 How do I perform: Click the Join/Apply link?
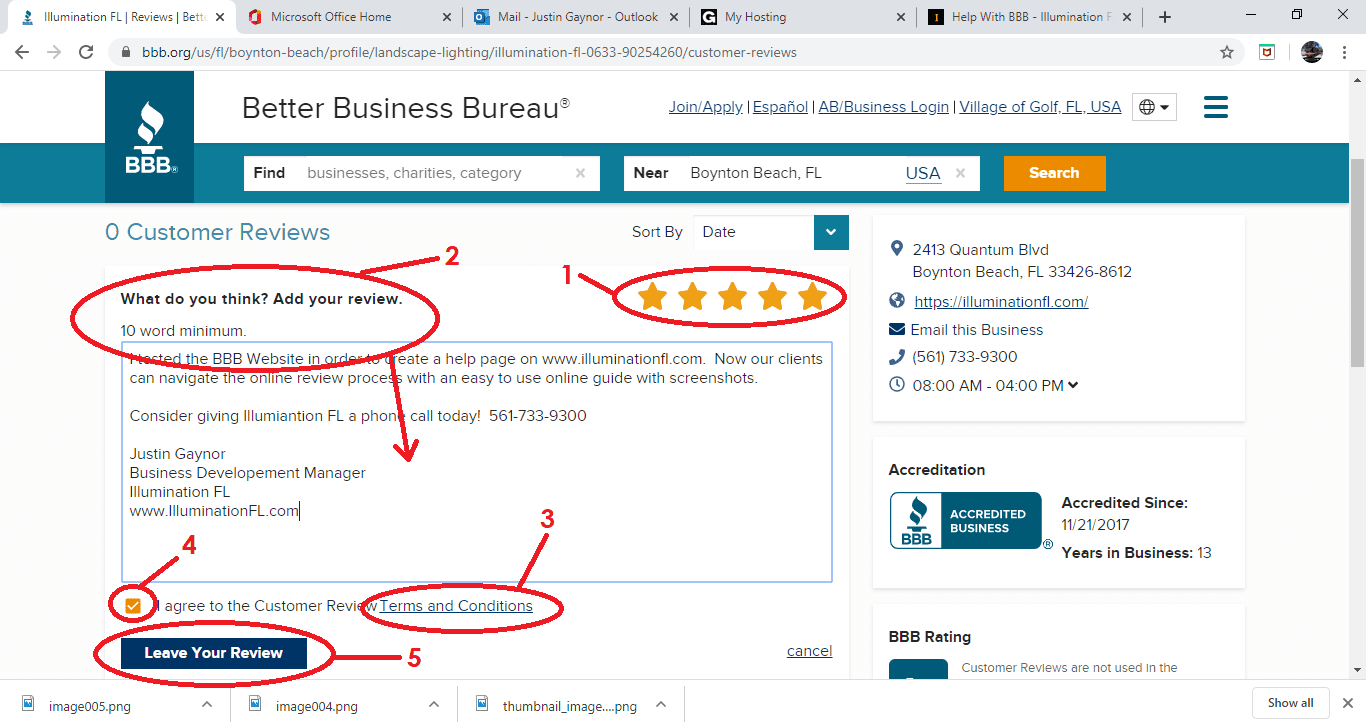point(706,107)
